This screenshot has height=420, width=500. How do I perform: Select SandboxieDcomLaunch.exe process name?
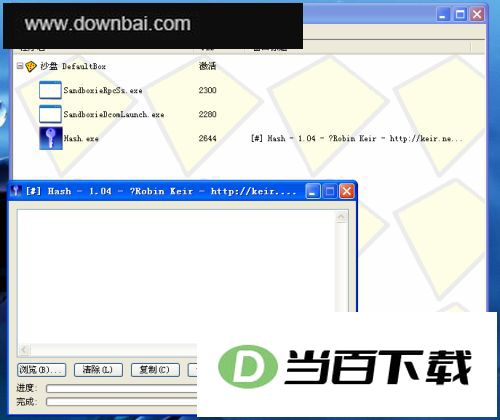[x=114, y=114]
